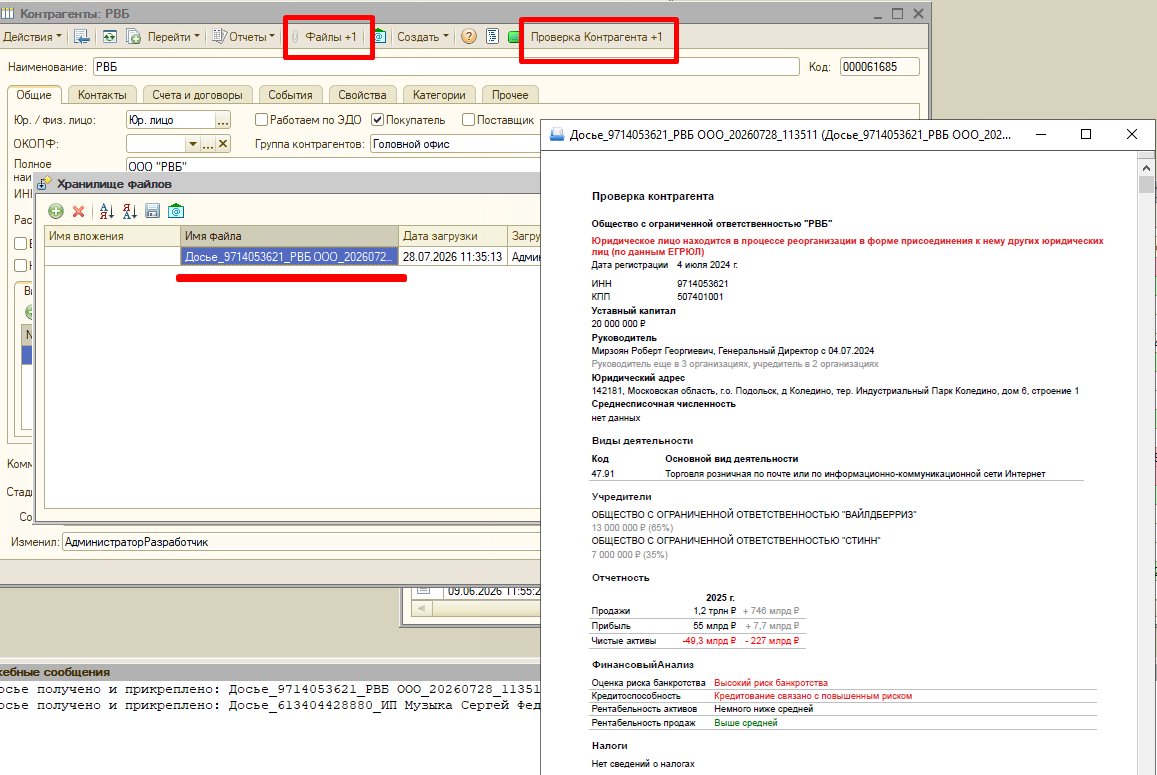Click the document list icon after help
The image size is (1157, 775).
tap(492, 37)
